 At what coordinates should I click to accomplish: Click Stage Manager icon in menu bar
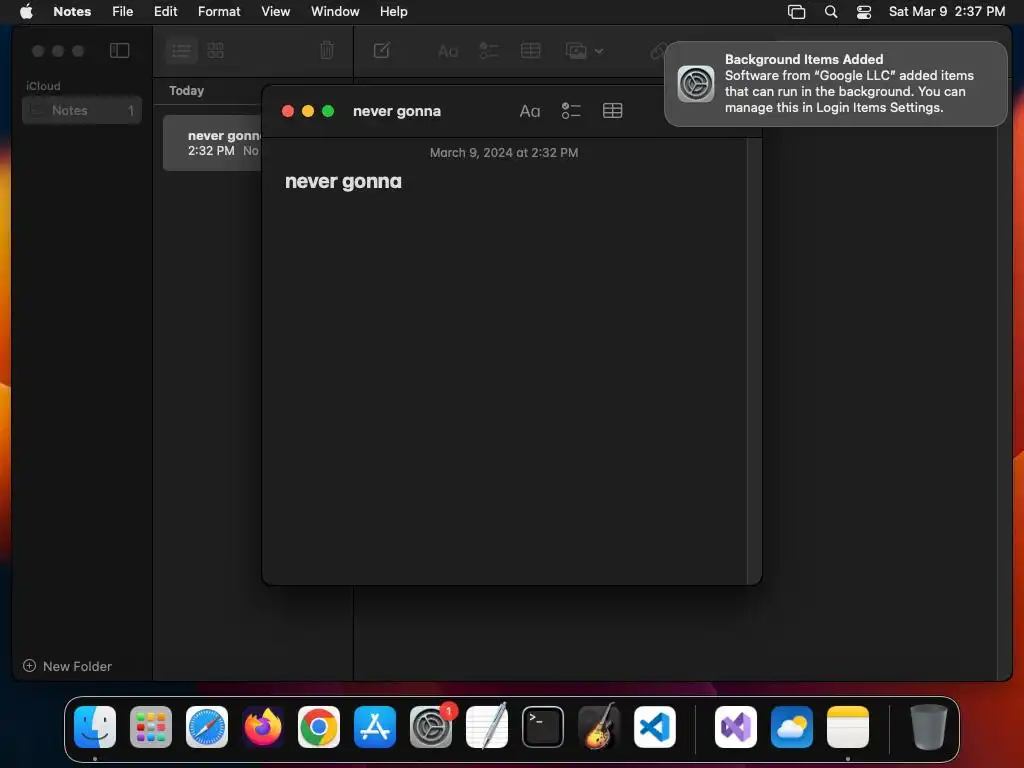click(x=796, y=12)
